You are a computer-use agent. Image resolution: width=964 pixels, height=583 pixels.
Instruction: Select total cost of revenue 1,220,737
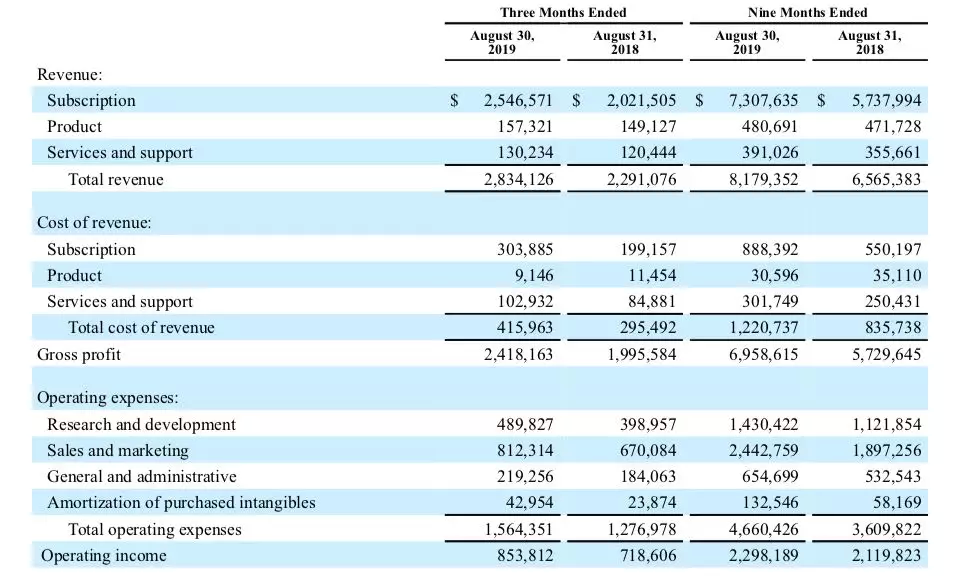[764, 328]
